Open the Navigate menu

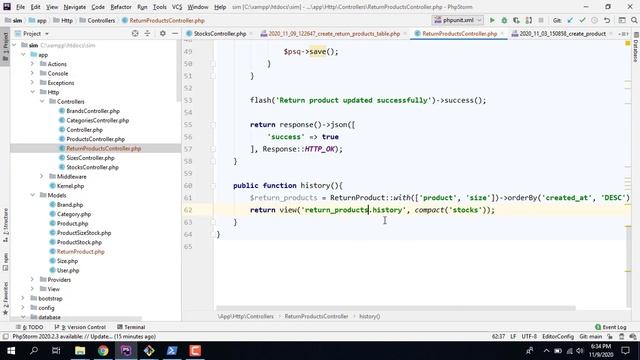click(x=75, y=7)
